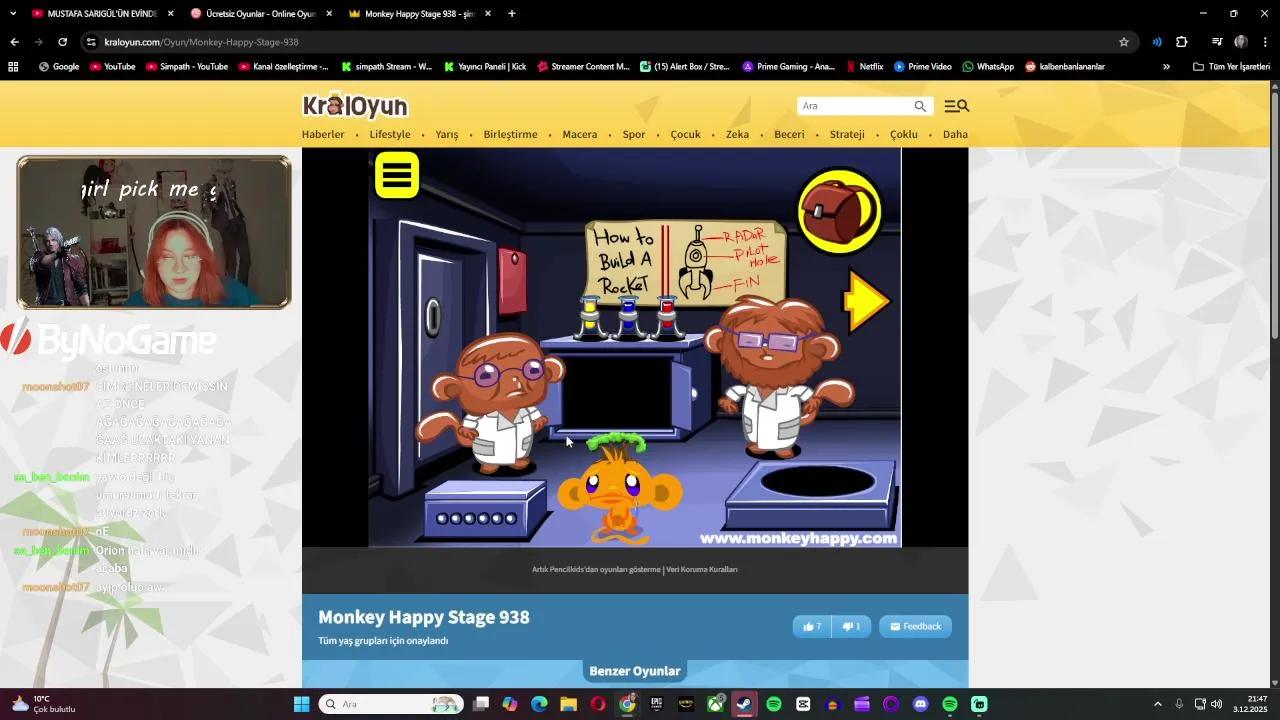Click the thumbs up like button

point(812,626)
